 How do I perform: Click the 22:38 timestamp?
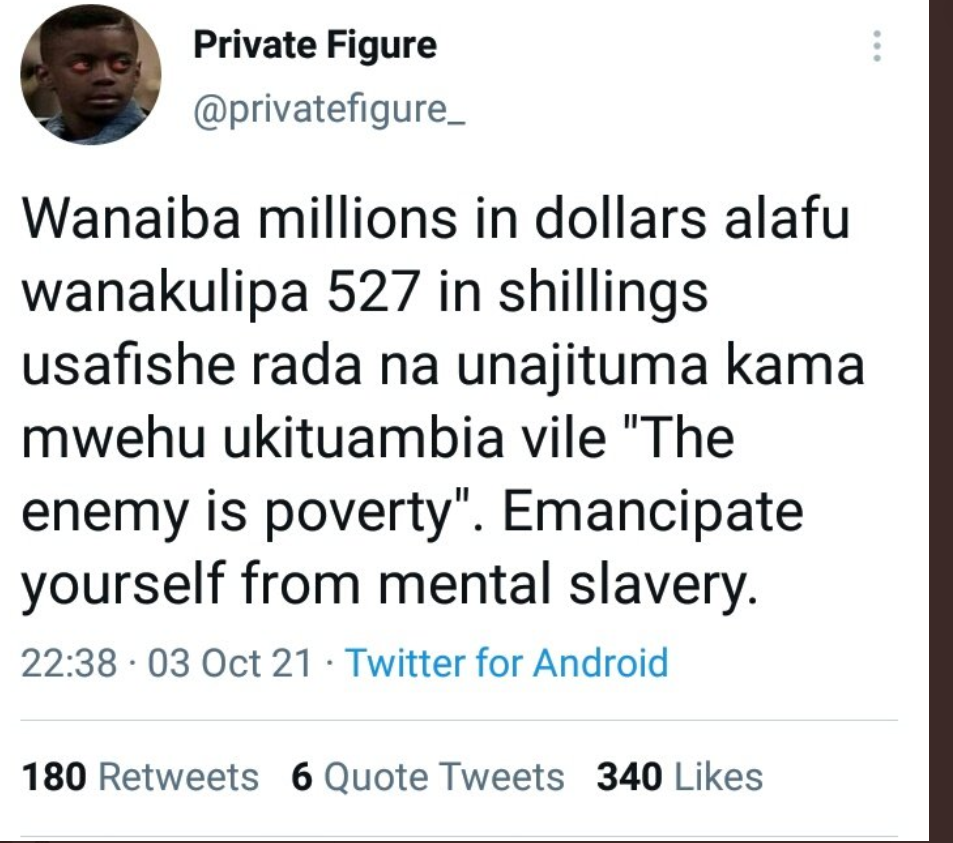[69, 662]
